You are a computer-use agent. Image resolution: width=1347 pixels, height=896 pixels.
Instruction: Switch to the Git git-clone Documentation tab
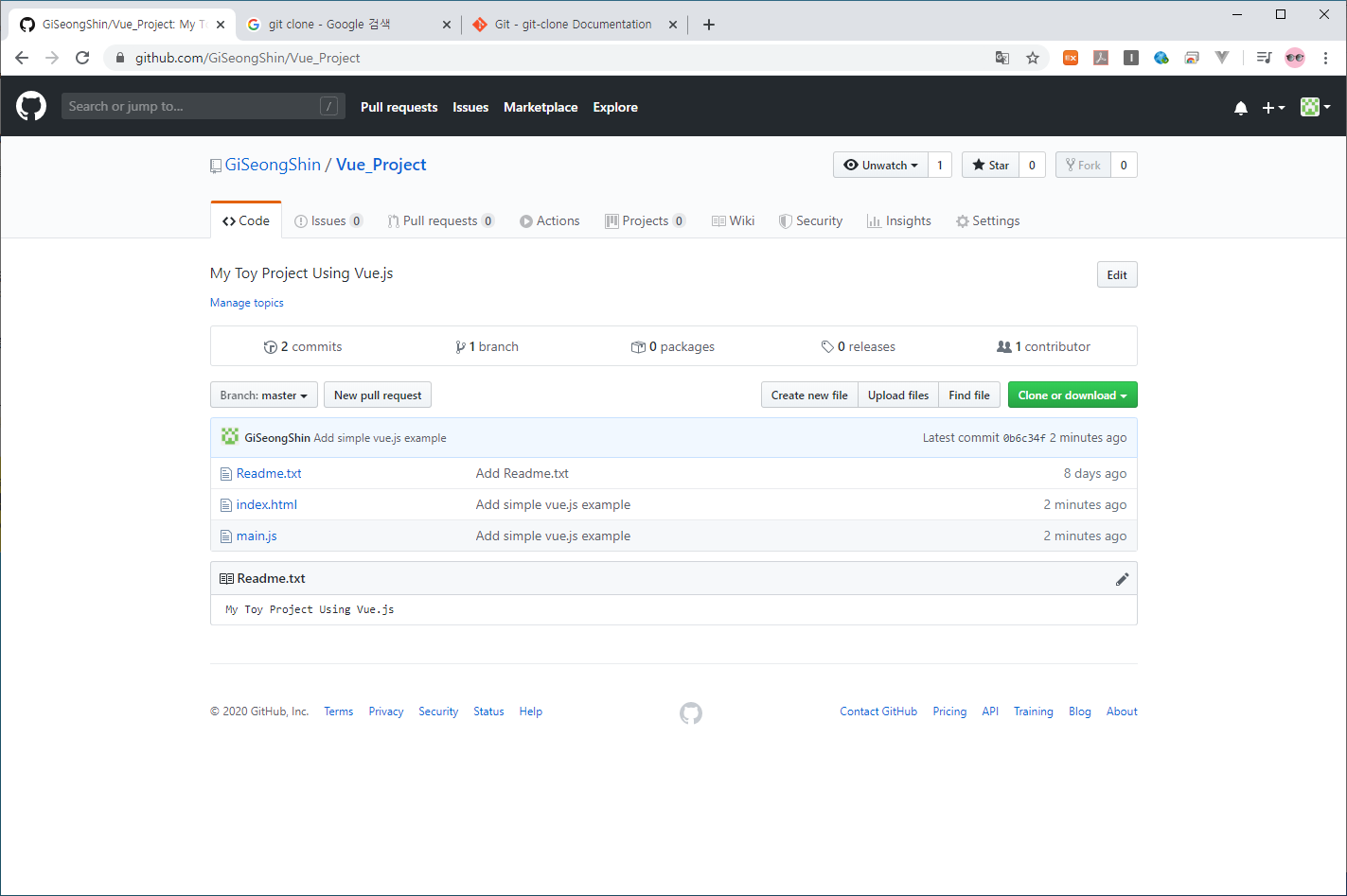pos(575,25)
